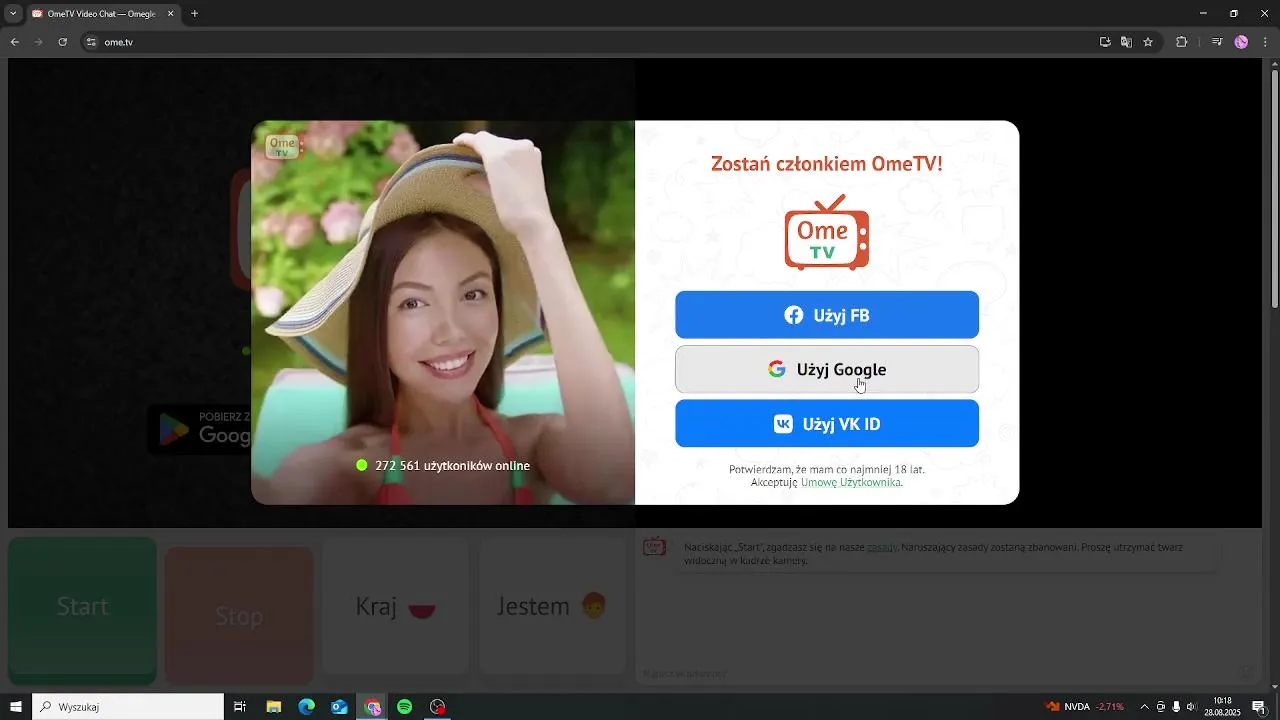The width and height of the screenshot is (1280, 720).
Task: Go back in browser history
Action: [x=15, y=42]
